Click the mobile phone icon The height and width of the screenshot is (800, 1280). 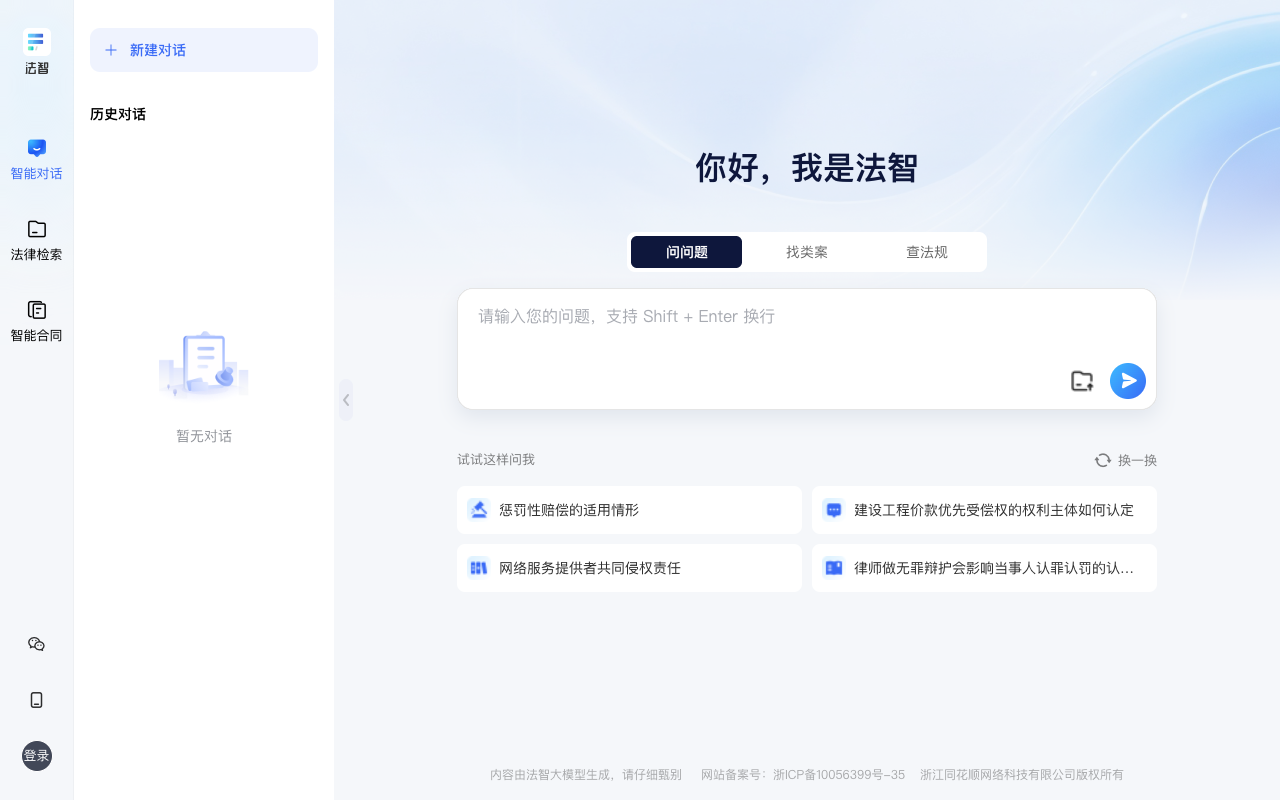pyautogui.click(x=37, y=700)
